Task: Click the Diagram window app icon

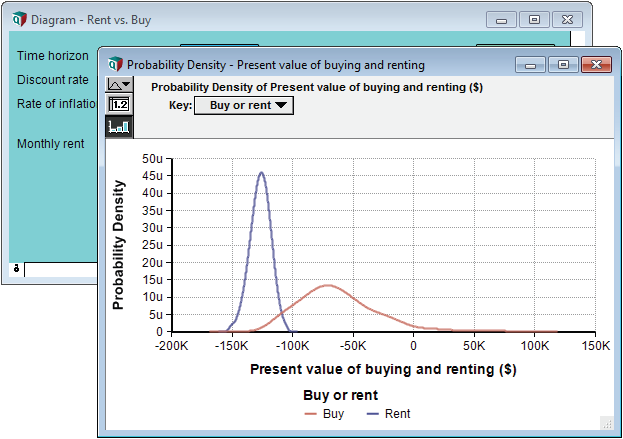Action: (19, 19)
